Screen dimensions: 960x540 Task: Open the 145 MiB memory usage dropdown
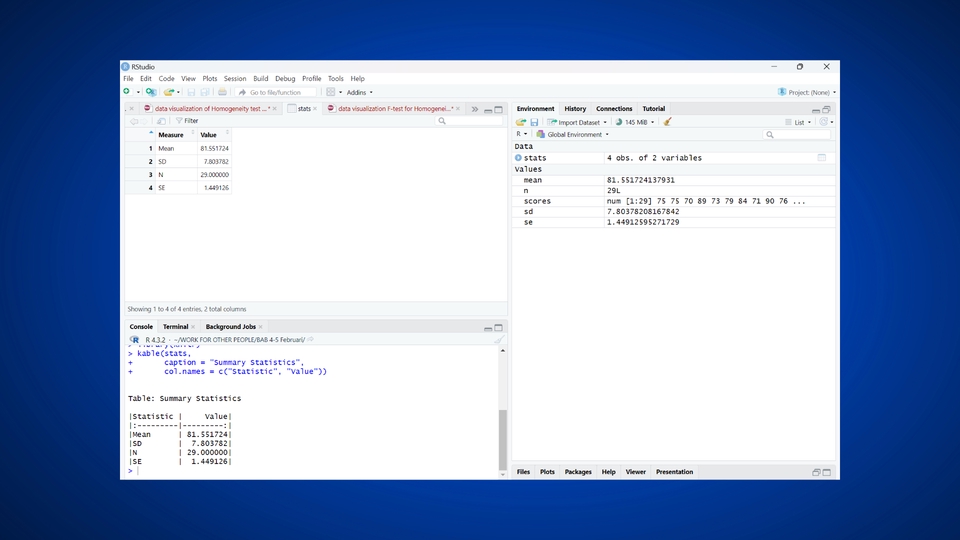point(634,122)
